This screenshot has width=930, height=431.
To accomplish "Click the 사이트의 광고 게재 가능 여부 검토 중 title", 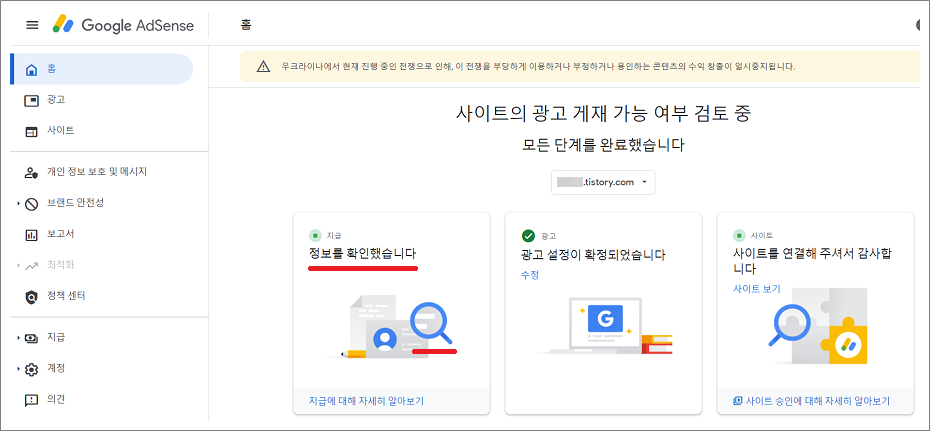I will click(x=604, y=113).
